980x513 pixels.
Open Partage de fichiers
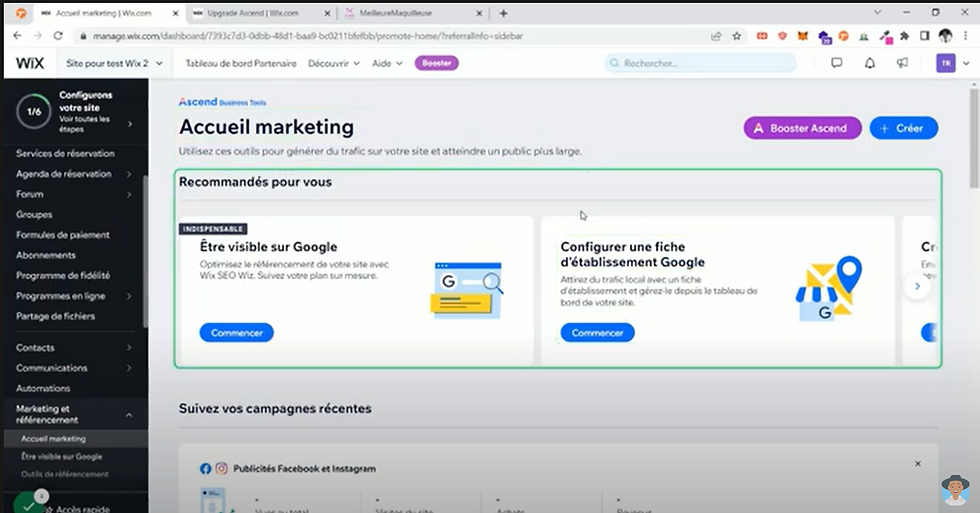tap(56, 316)
